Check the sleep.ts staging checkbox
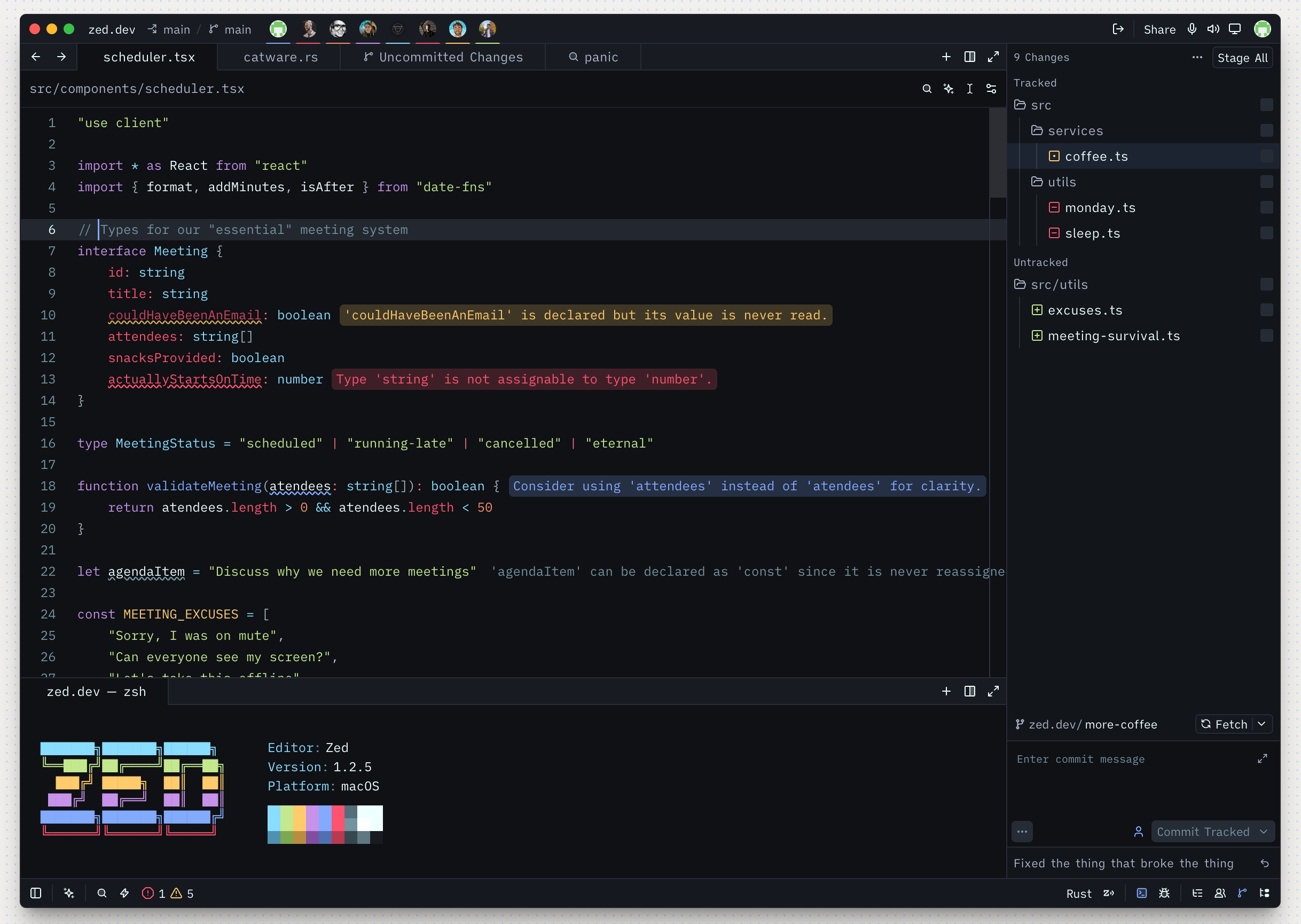The width and height of the screenshot is (1301, 924). coord(1266,233)
